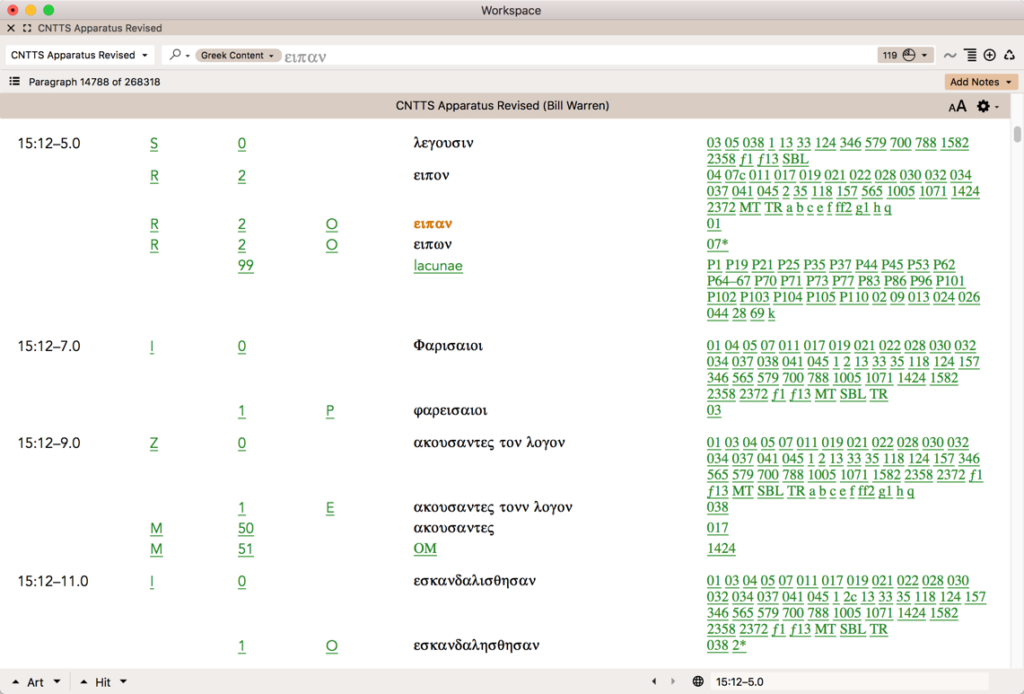Click the expand pane icon beside tab title
The height and width of the screenshot is (694, 1024).
click(x=26, y=28)
